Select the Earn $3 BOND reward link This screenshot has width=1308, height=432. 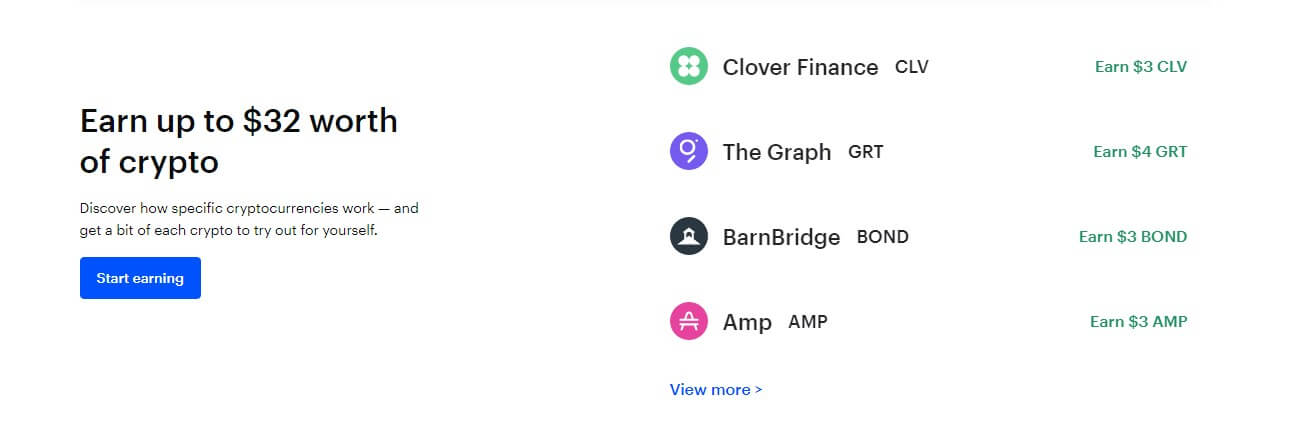(1133, 237)
